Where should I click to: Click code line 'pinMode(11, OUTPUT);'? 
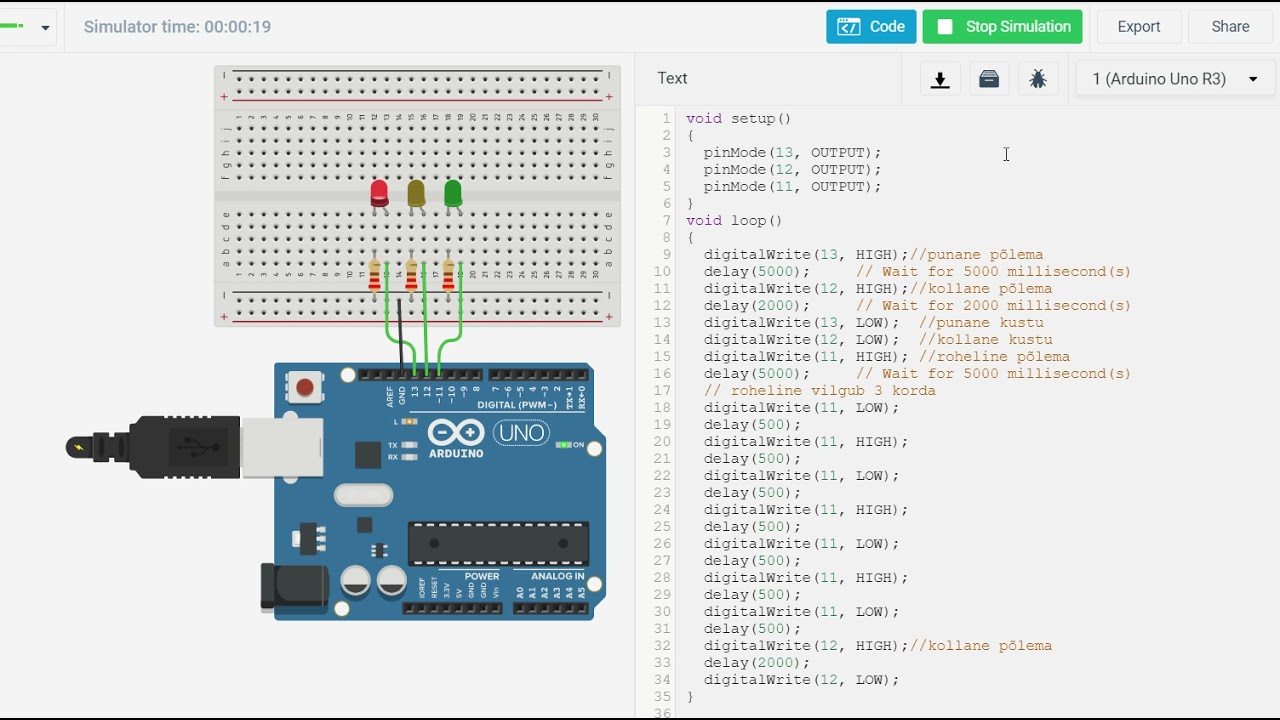pos(792,186)
